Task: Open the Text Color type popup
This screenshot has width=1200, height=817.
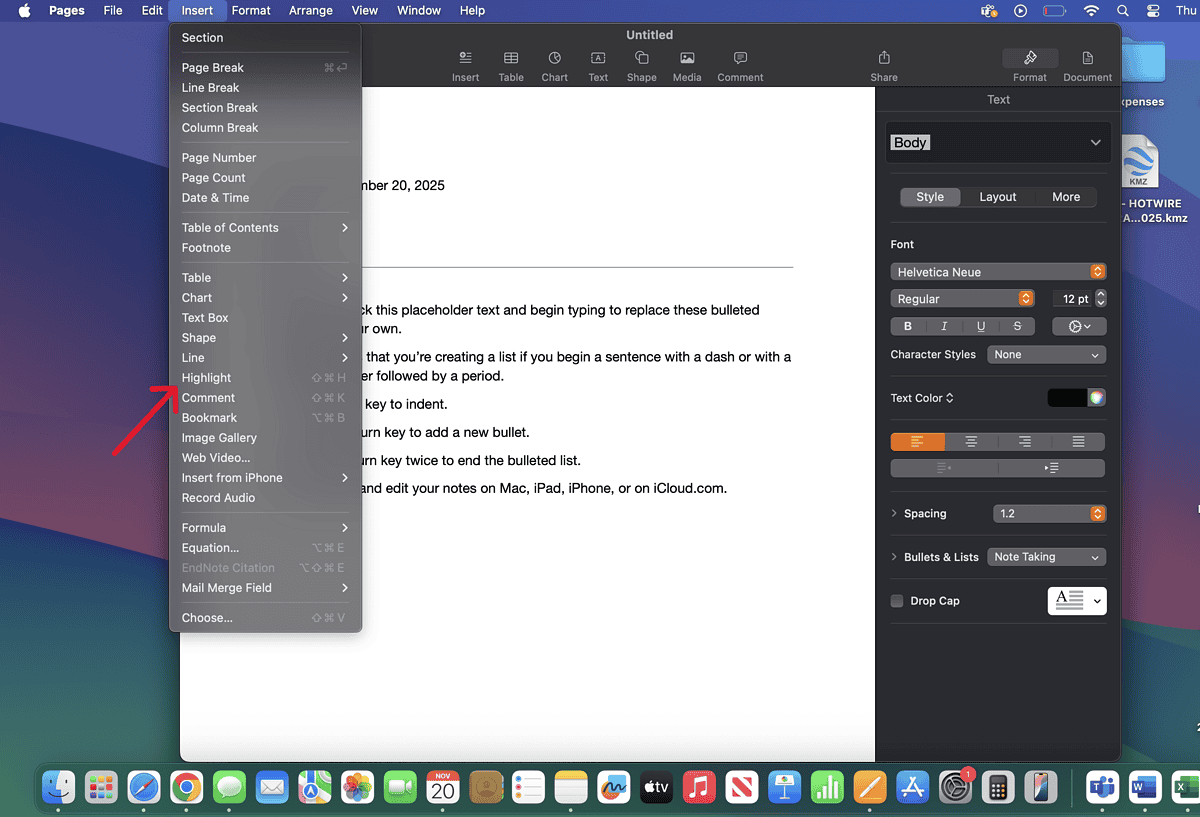Action: click(922, 398)
